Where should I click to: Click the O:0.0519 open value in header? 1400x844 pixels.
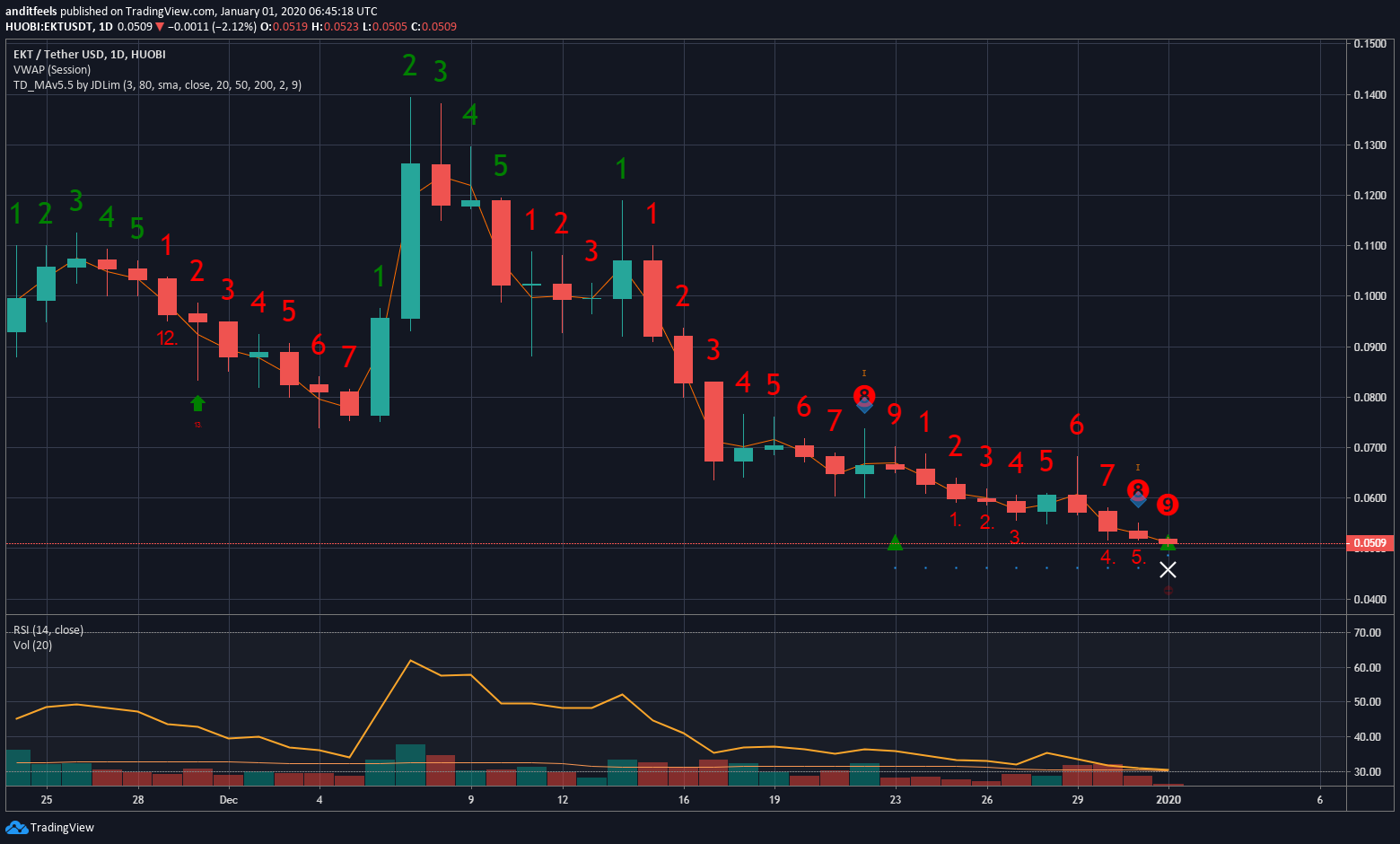tap(284, 27)
